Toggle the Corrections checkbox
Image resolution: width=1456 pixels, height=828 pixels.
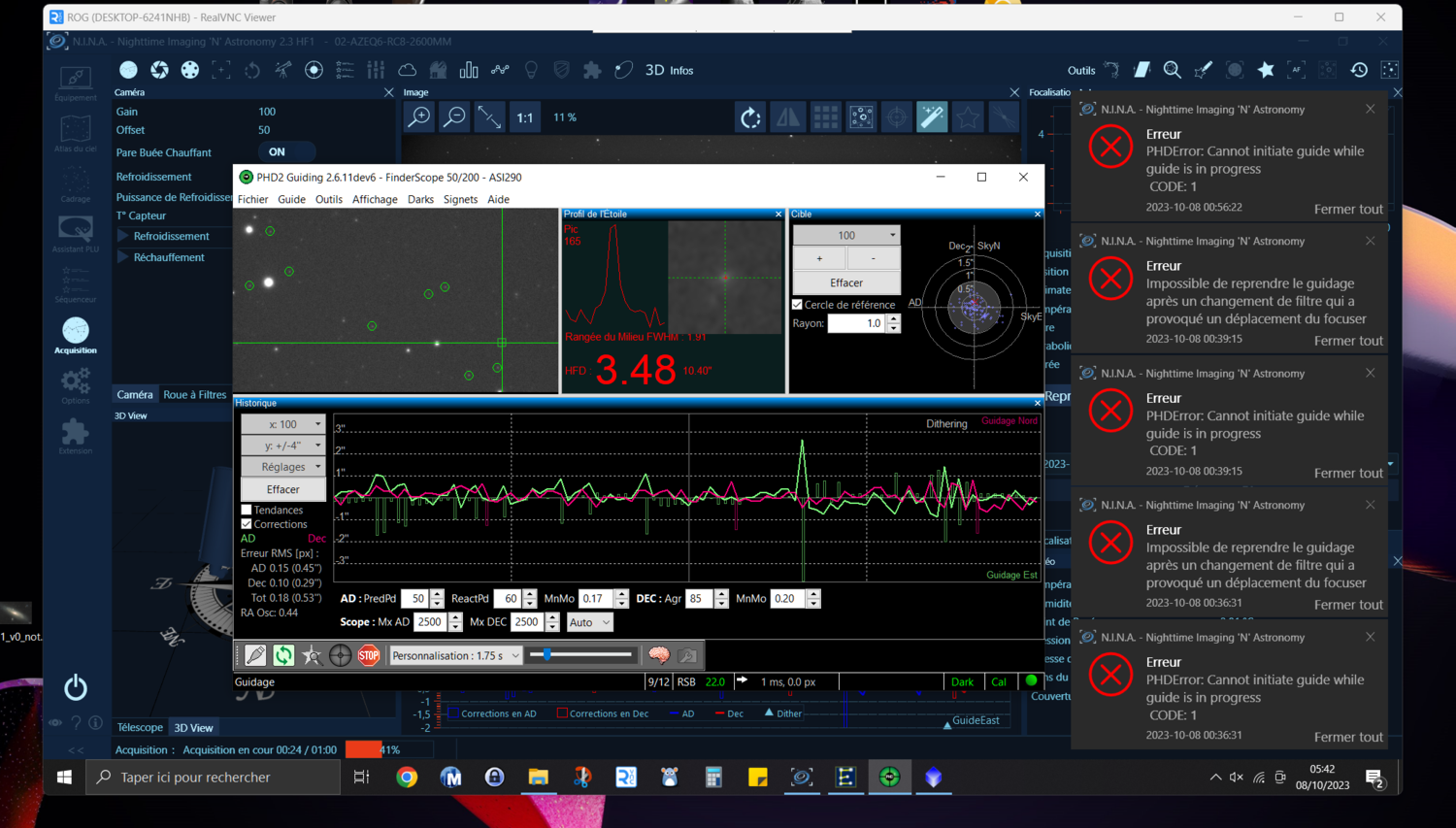point(247,524)
